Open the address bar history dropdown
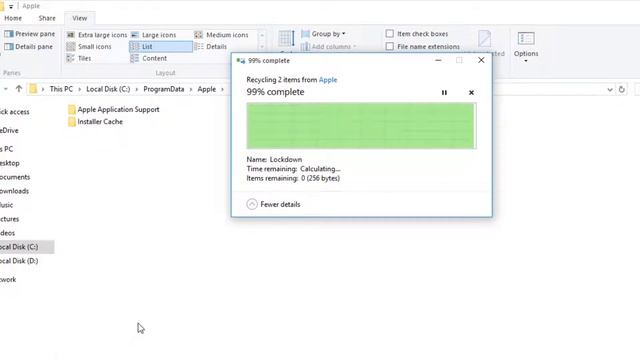Screen dimensions: 640x360 609,89
